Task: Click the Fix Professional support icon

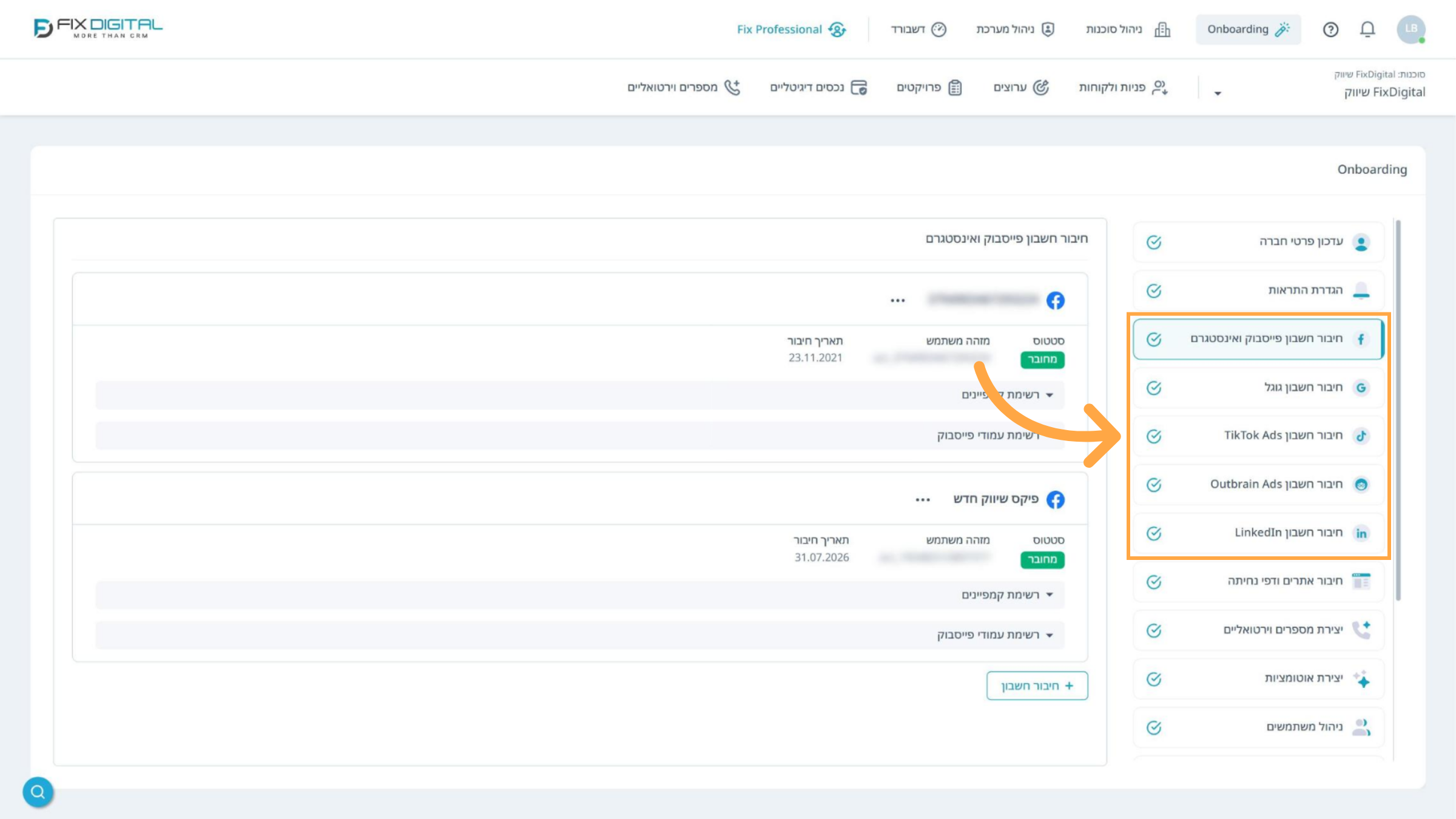Action: pyautogui.click(x=837, y=29)
